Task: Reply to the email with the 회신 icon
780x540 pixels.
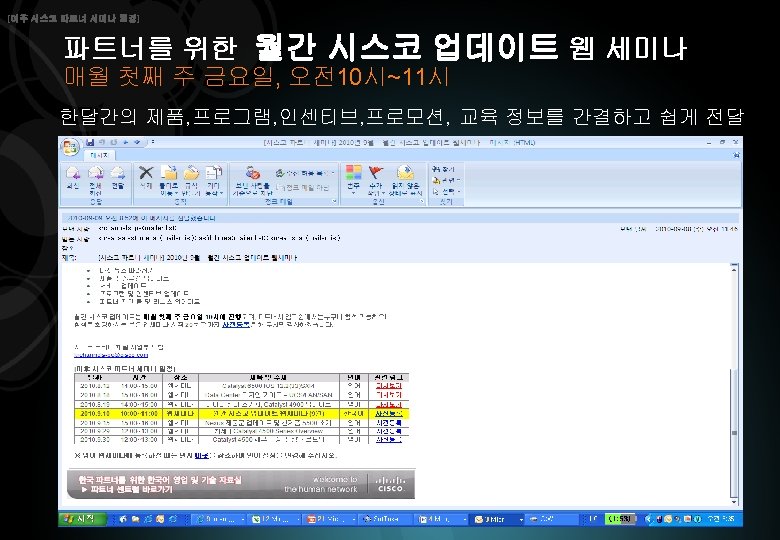Action: 73,179
